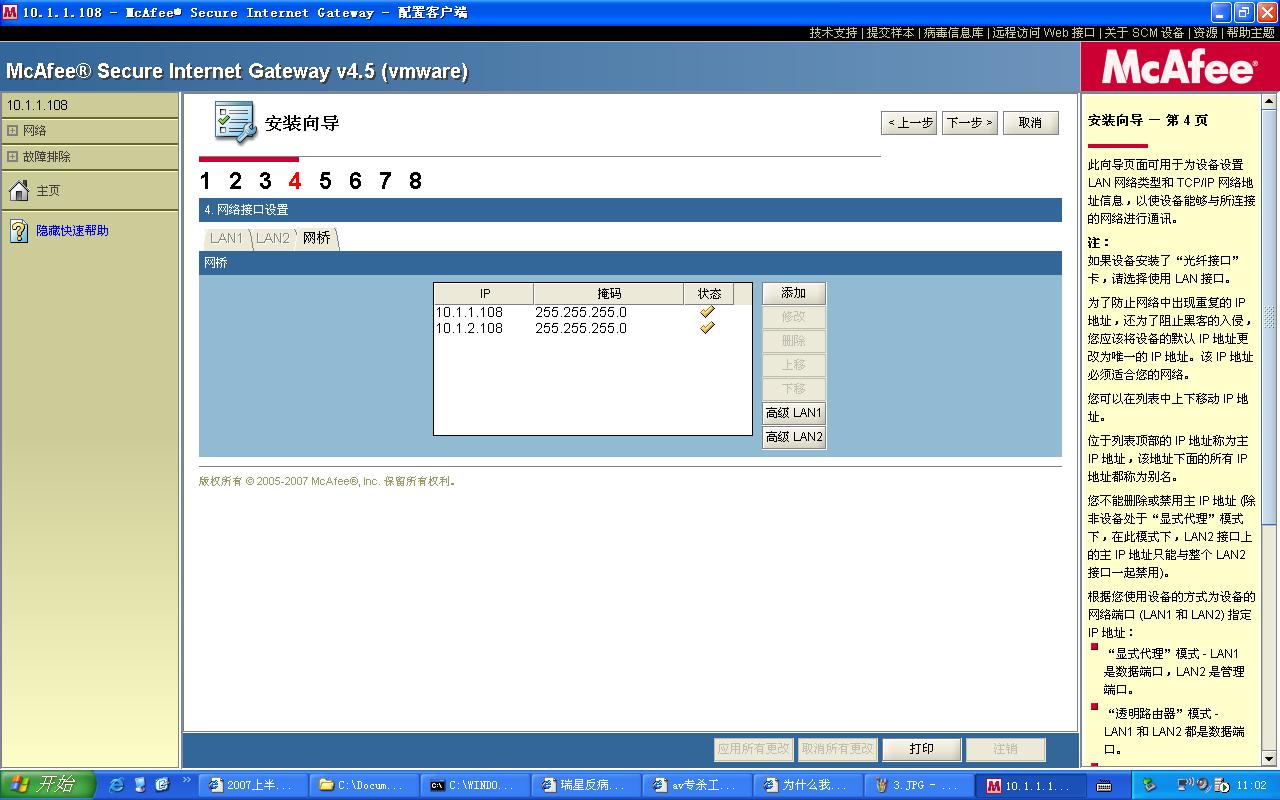The width and height of the screenshot is (1280, 800).
Task: Open 病毒信息库 menu link
Action: click(x=953, y=33)
